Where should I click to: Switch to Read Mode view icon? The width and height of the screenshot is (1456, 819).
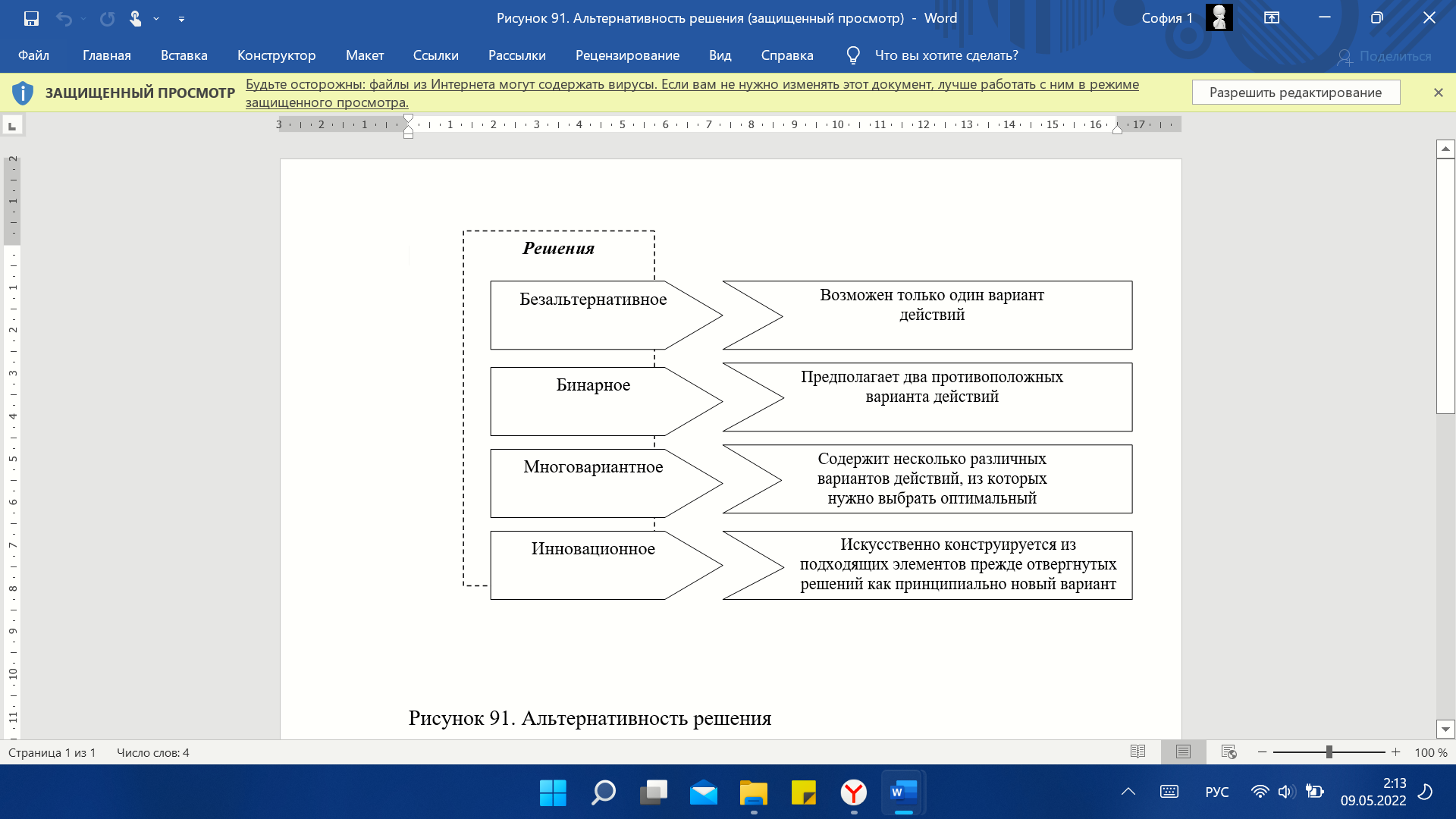point(1137,752)
